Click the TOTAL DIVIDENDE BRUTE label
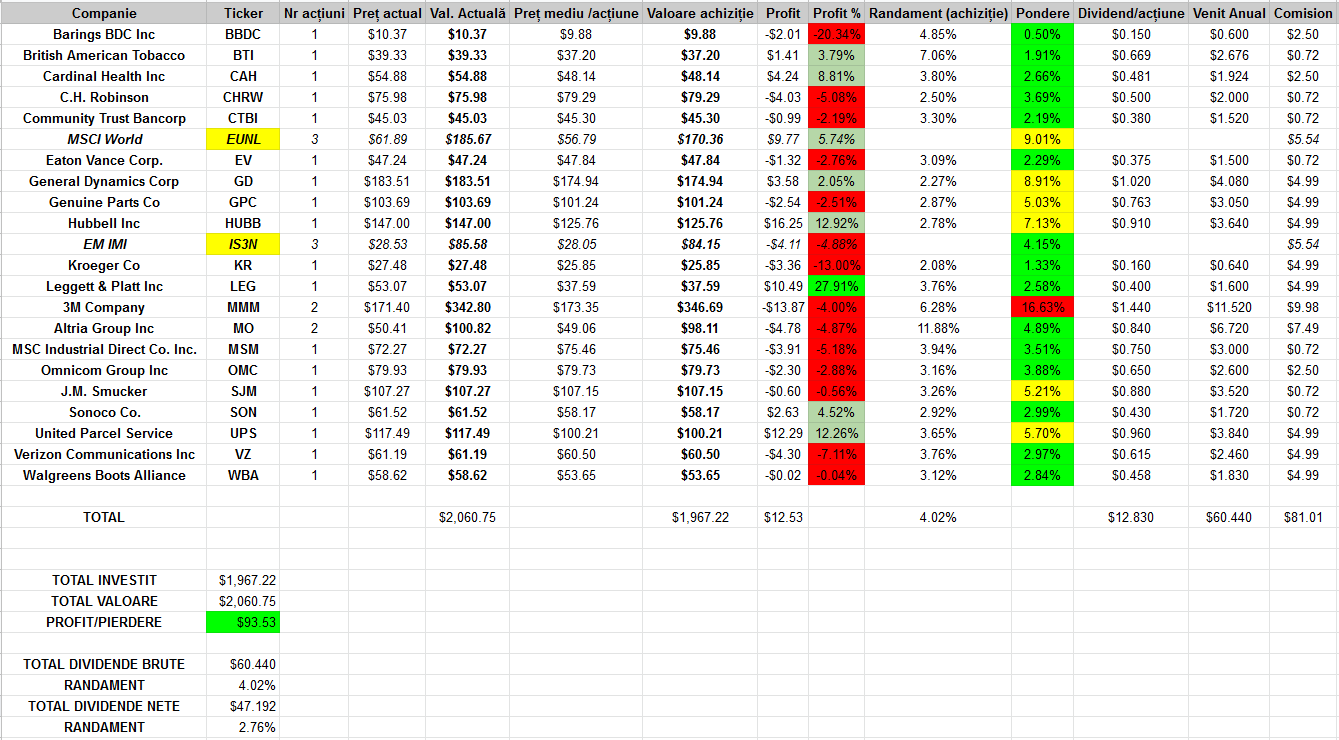This screenshot has height=740, width=1339. [104, 664]
